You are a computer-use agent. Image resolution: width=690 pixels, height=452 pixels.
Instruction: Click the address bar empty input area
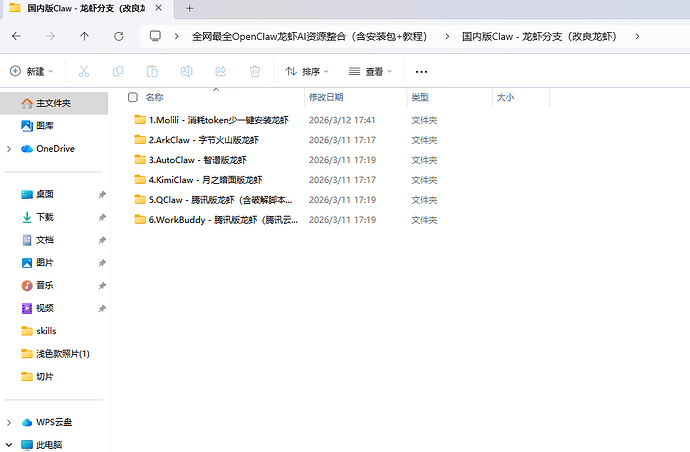click(x=664, y=37)
